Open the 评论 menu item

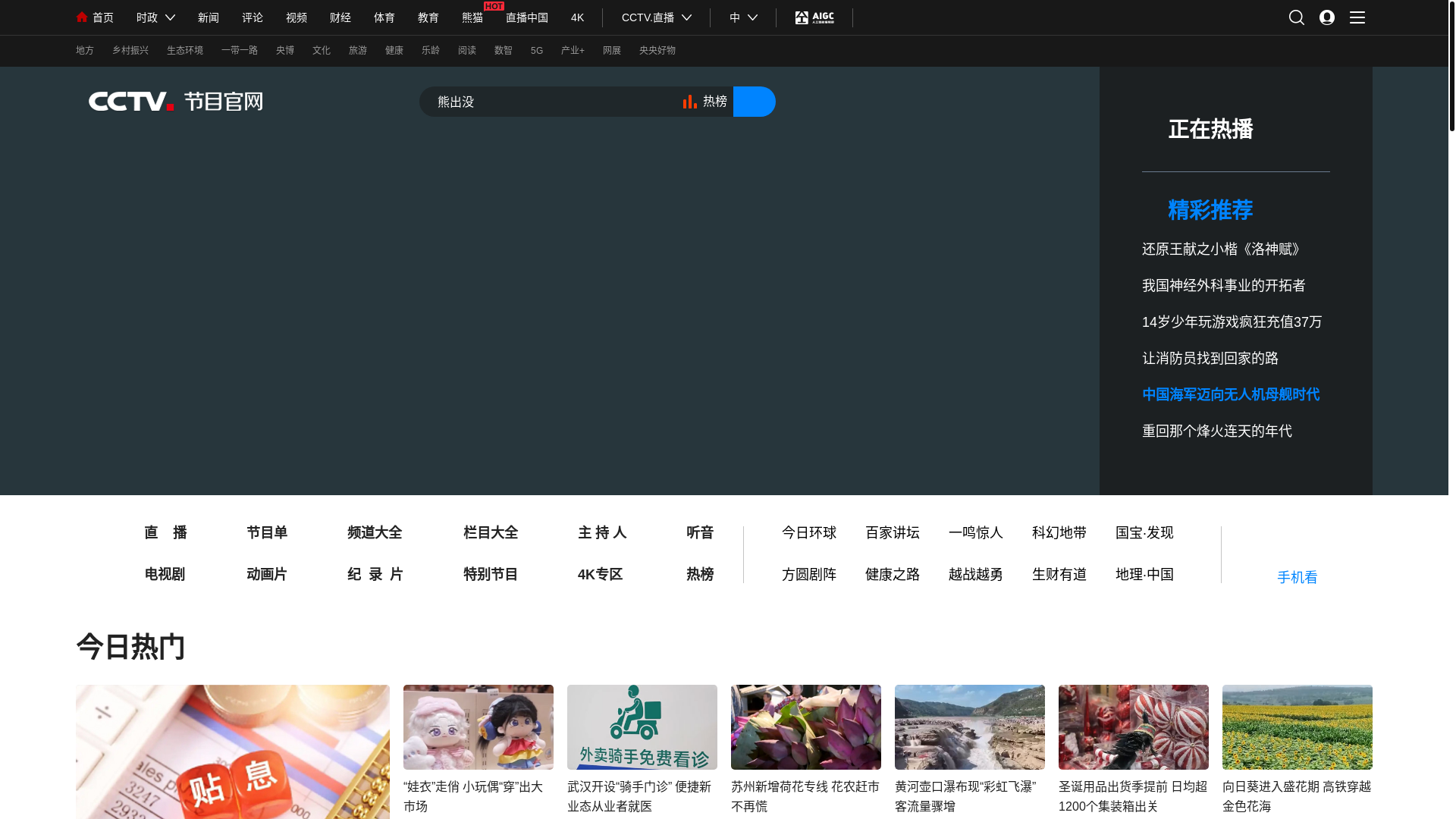pos(253,17)
